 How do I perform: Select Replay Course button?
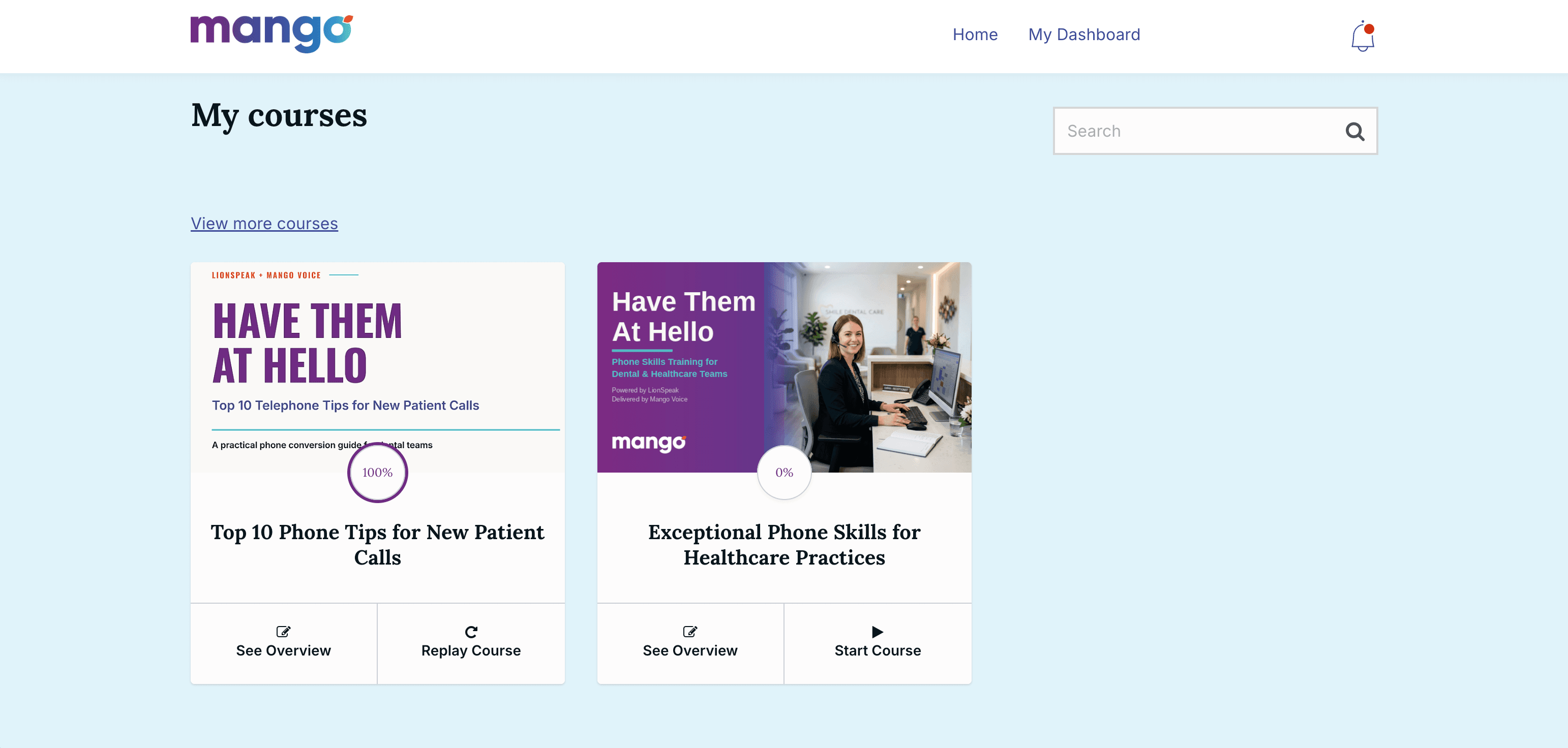[x=471, y=643]
